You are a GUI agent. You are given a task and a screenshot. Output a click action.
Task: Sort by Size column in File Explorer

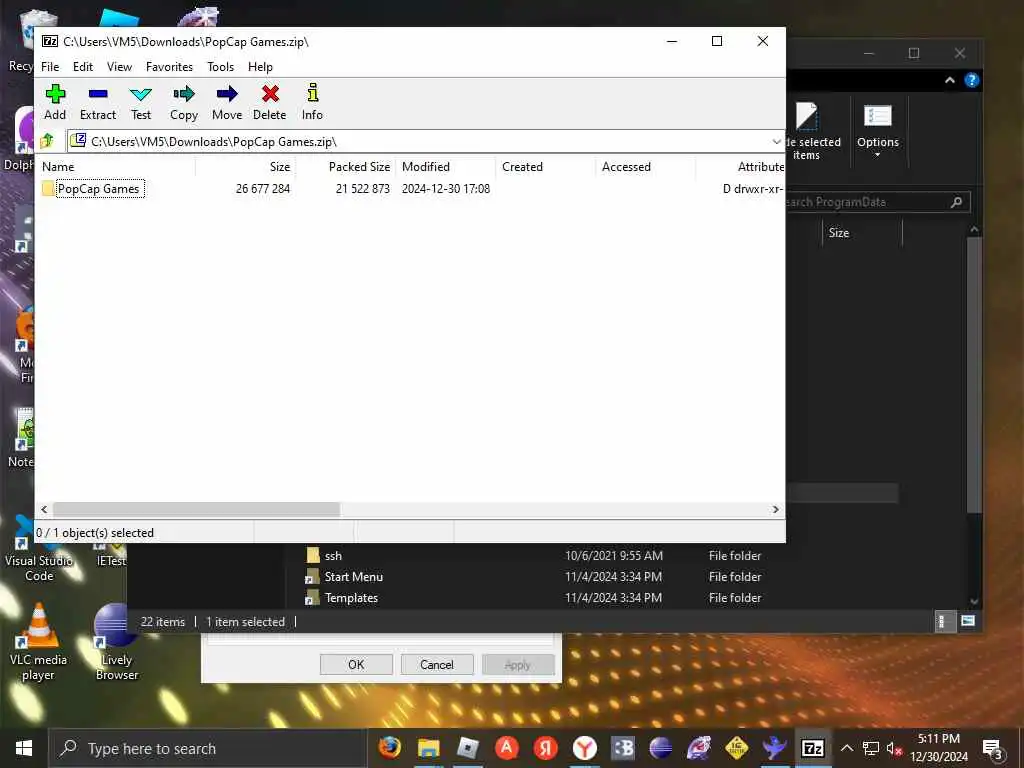(x=862, y=232)
